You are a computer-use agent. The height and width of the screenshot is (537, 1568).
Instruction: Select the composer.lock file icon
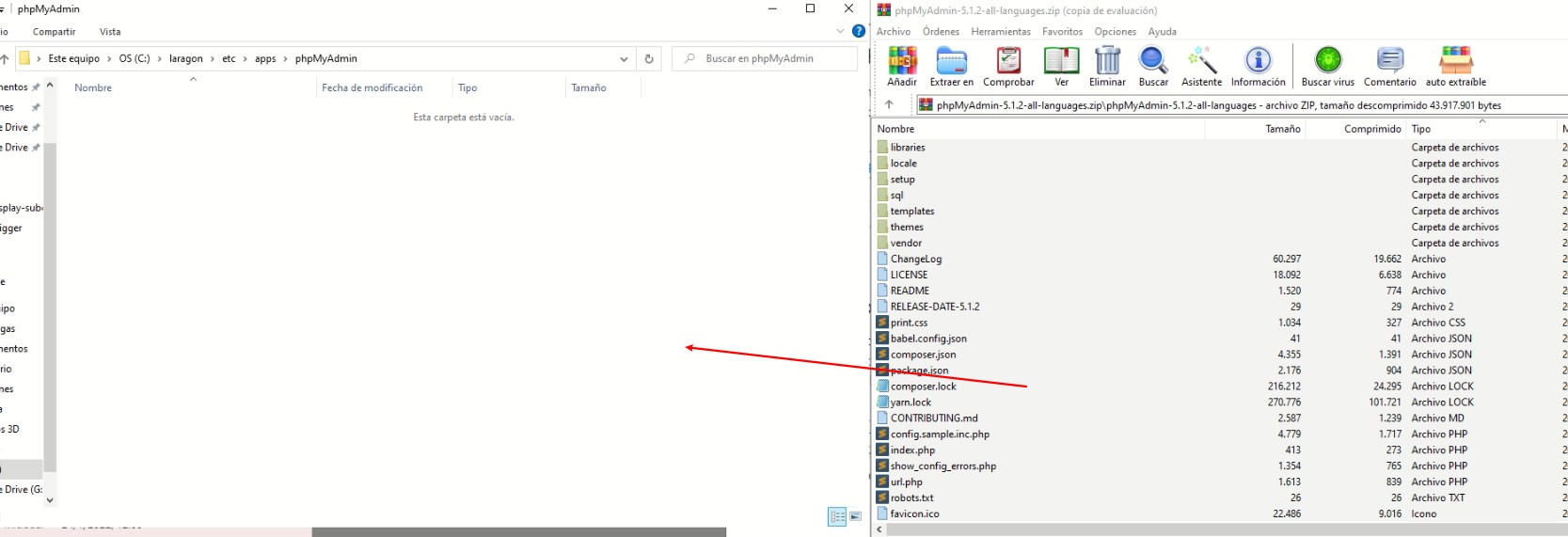tap(882, 386)
